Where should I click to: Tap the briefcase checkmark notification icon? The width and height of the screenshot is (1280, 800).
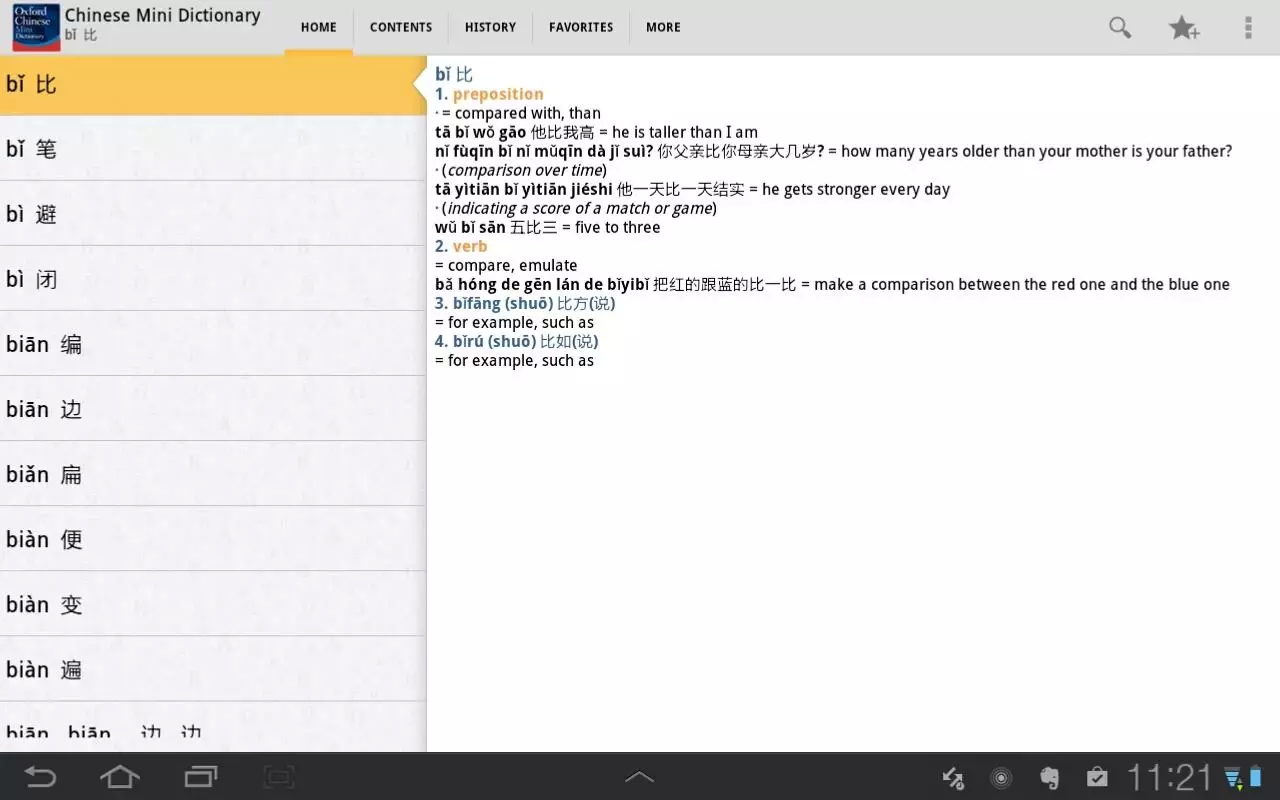point(1097,778)
